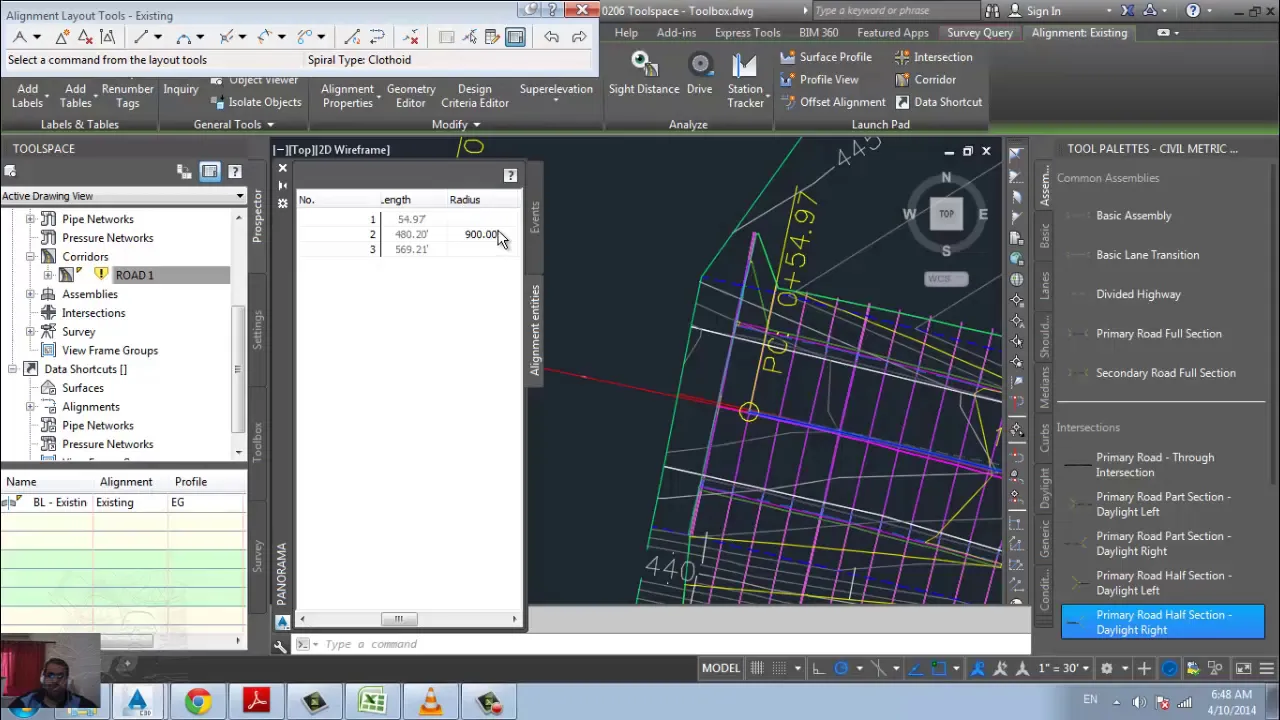Click the MODEL space button

pyautogui.click(x=720, y=668)
